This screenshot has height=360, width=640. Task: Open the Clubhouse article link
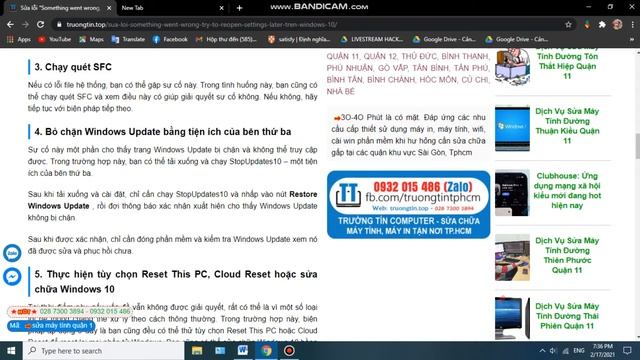567,191
